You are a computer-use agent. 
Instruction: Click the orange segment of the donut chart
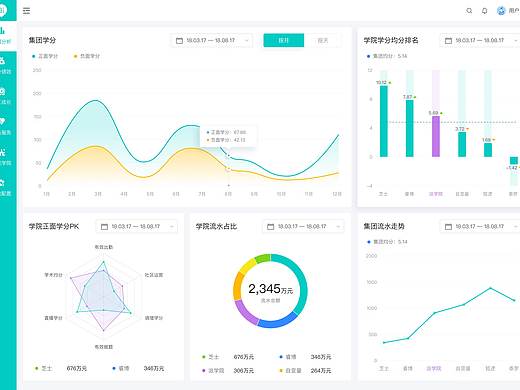pyautogui.click(x=237, y=287)
